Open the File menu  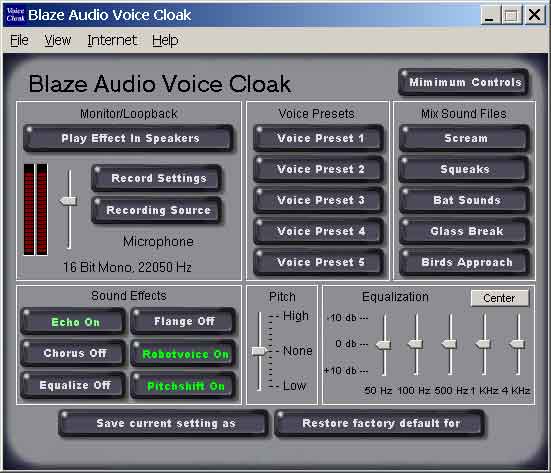(x=19, y=40)
